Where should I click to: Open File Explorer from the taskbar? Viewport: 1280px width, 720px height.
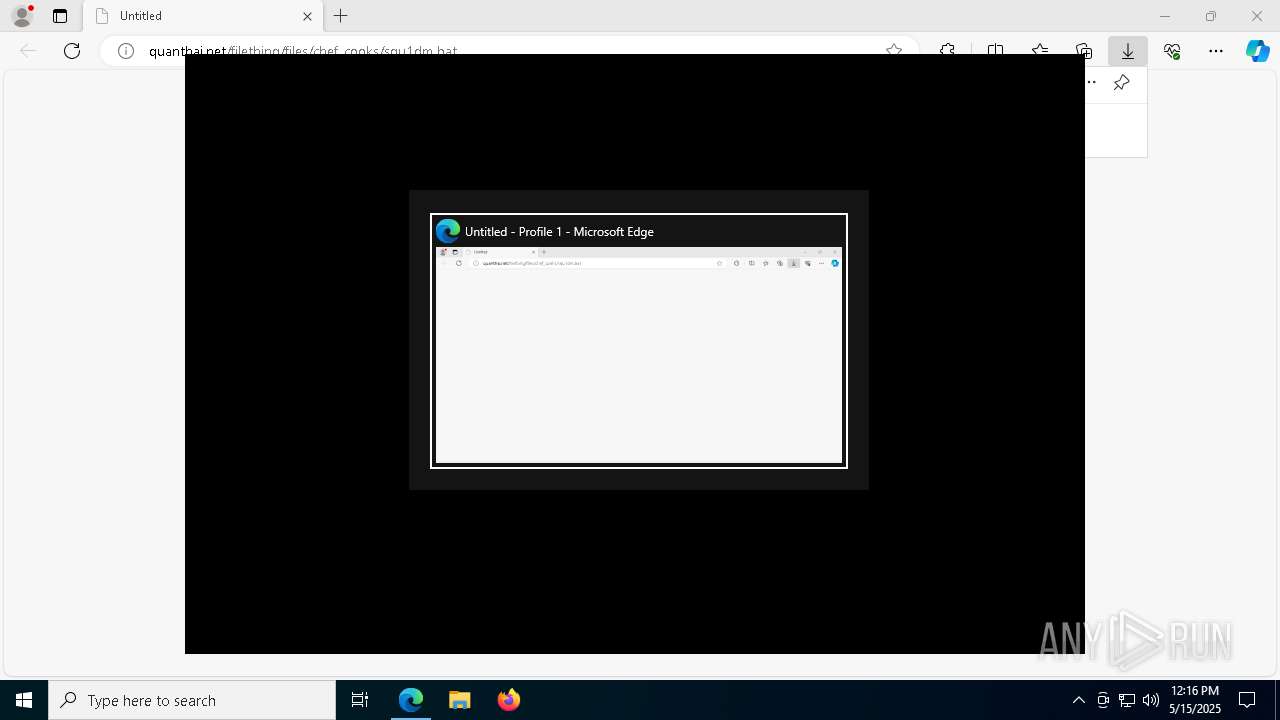pos(460,700)
